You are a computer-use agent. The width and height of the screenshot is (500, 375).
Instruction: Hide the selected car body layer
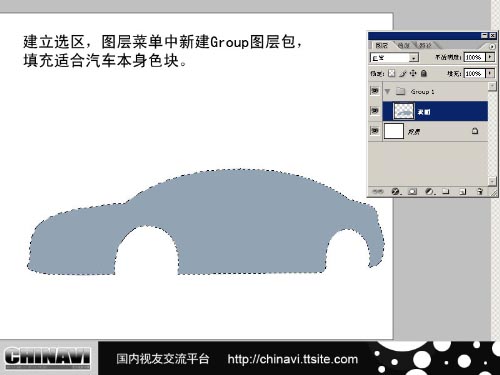[x=375, y=110]
